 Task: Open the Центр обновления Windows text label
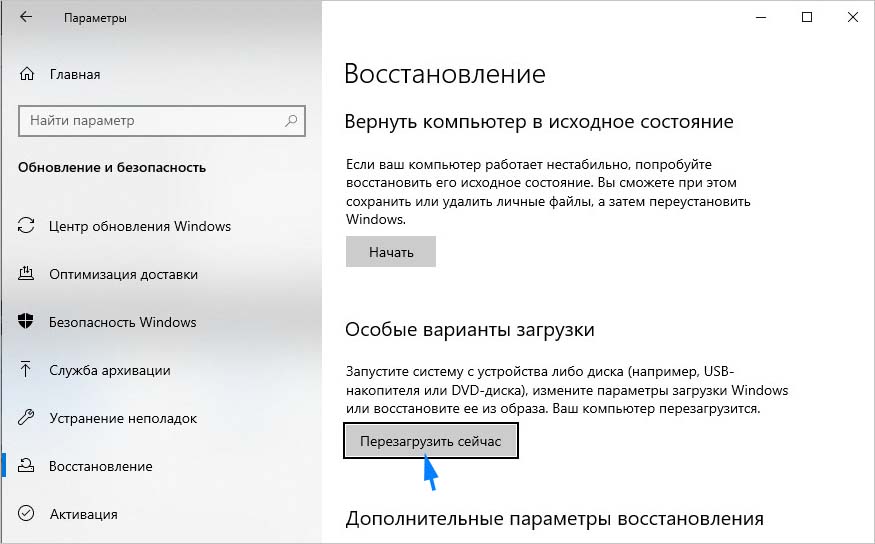pyautogui.click(x=140, y=226)
